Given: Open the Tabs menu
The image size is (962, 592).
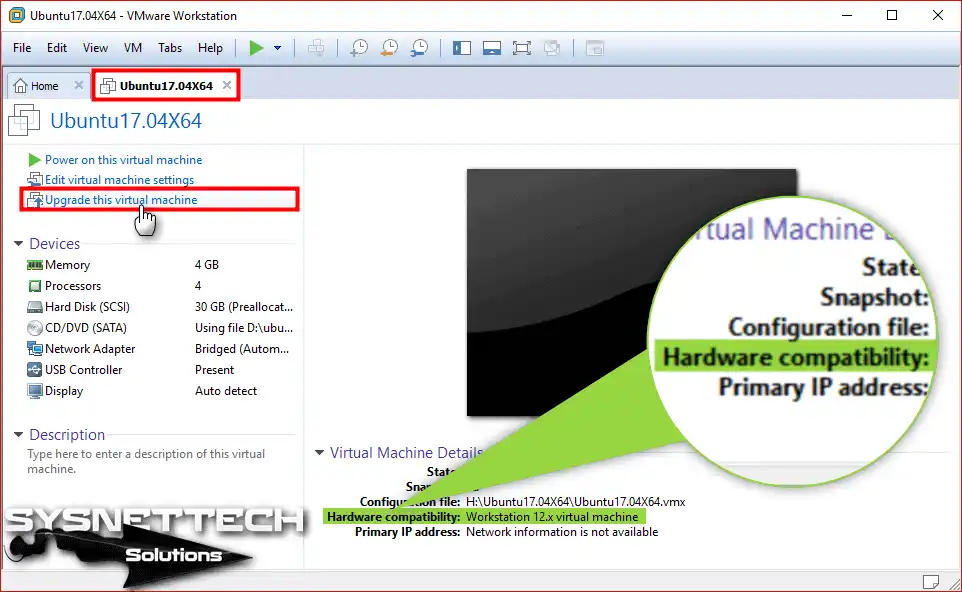Looking at the screenshot, I should [170, 48].
